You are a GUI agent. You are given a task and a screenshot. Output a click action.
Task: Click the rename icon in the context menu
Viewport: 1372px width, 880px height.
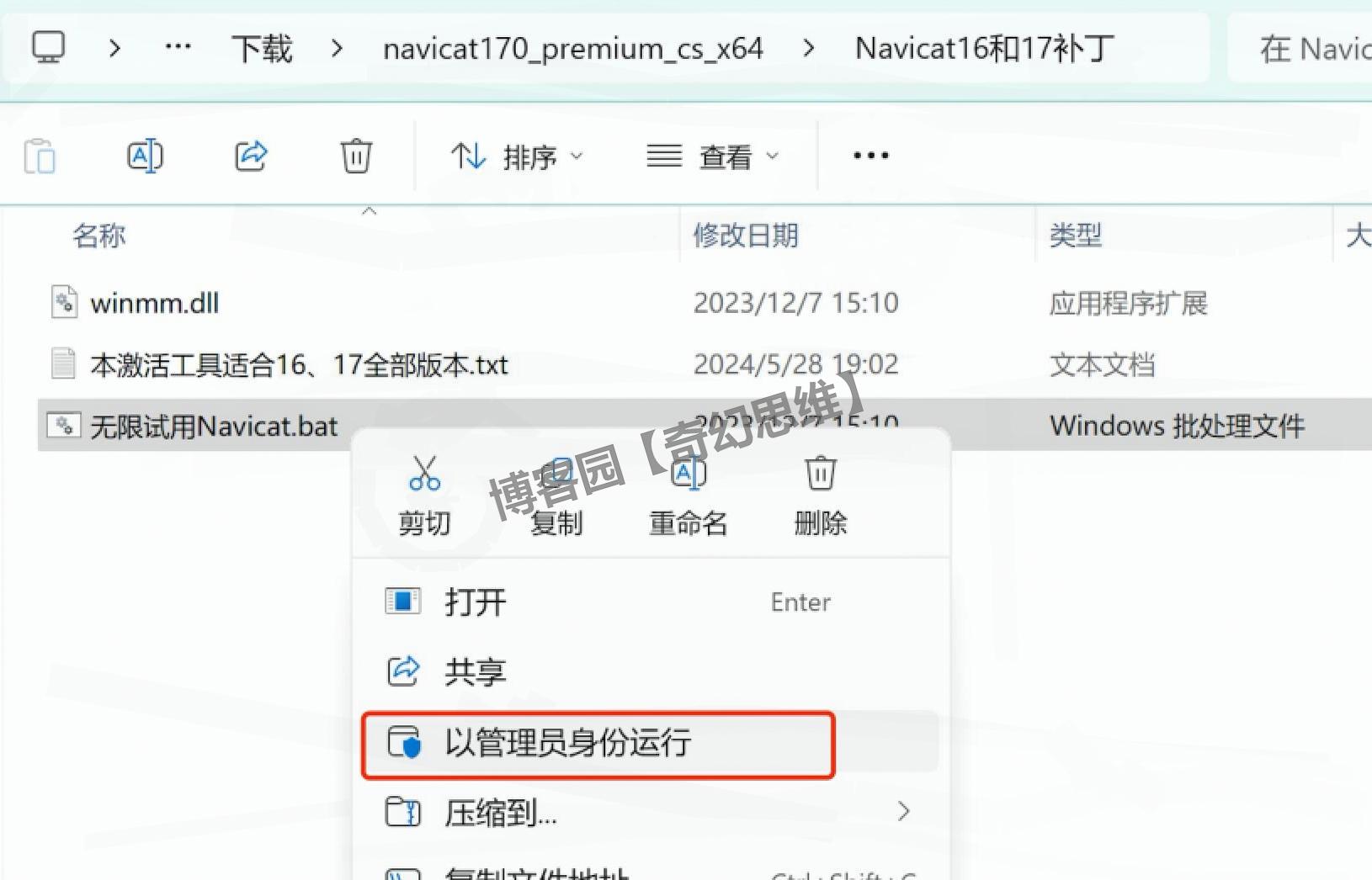click(x=689, y=474)
